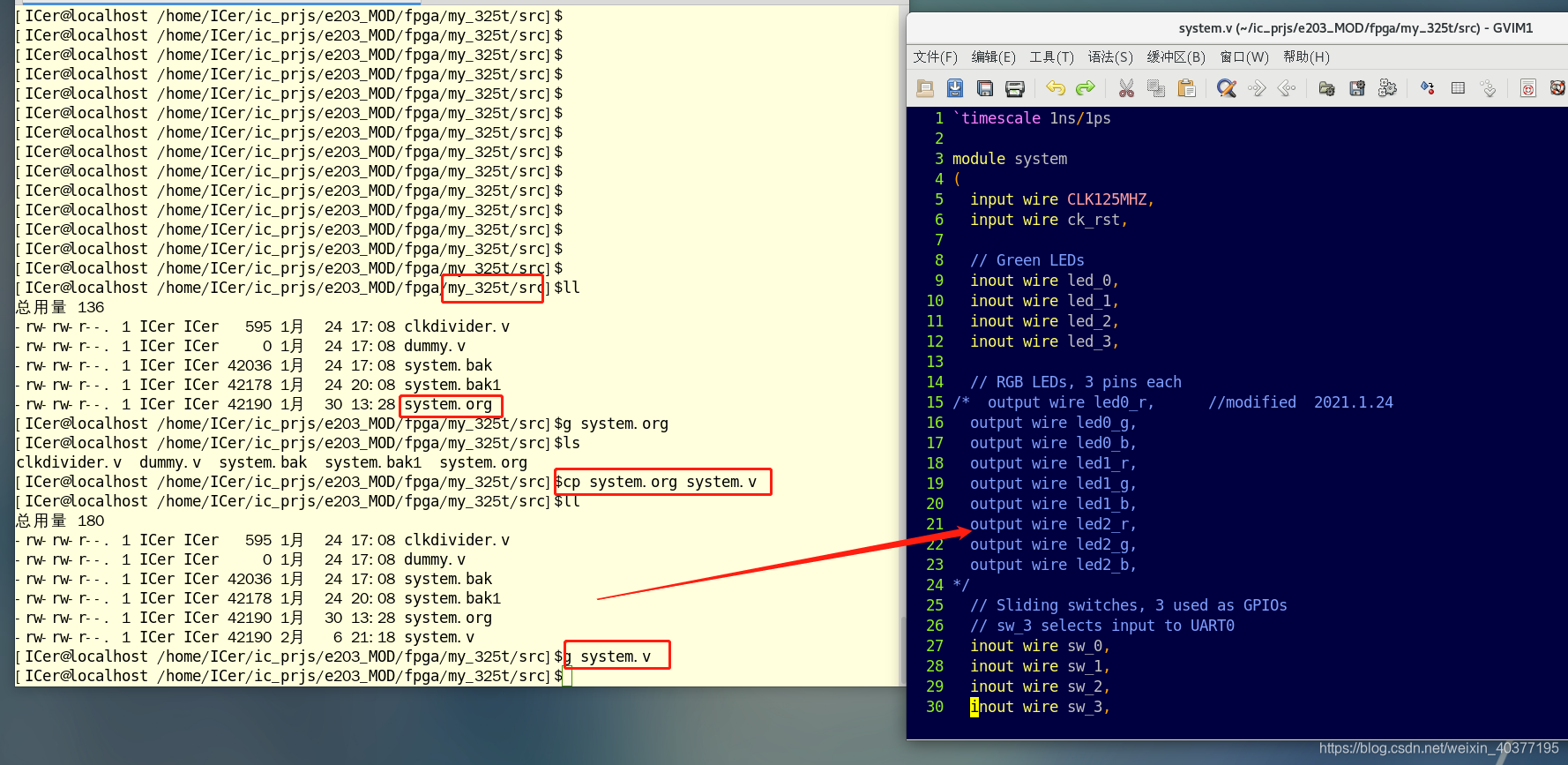Click 'system.bak1' in first ll listing

coord(452,385)
